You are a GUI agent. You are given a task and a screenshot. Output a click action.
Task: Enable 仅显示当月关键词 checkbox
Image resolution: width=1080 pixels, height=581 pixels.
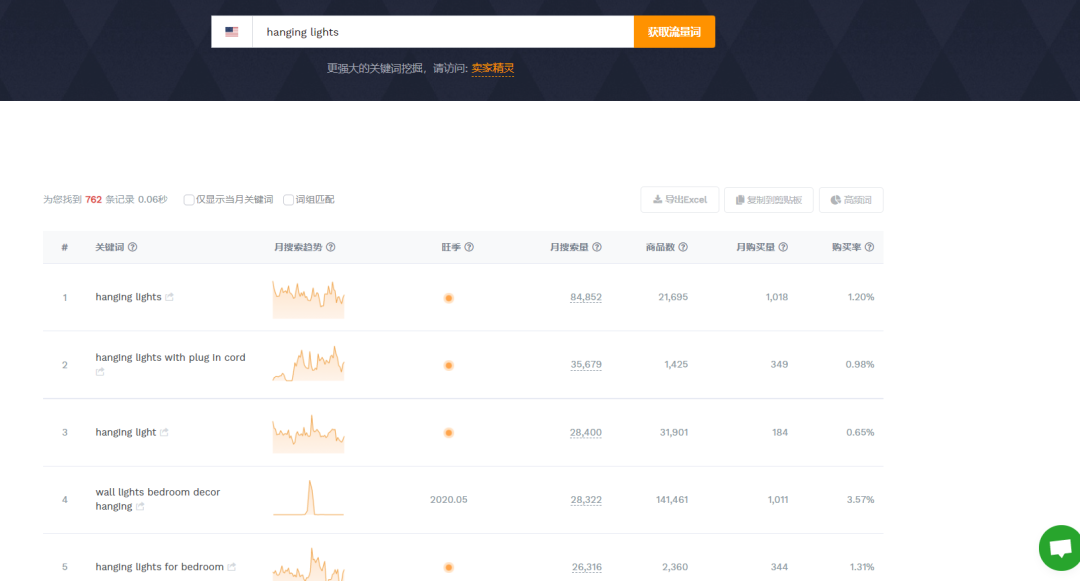pos(189,200)
